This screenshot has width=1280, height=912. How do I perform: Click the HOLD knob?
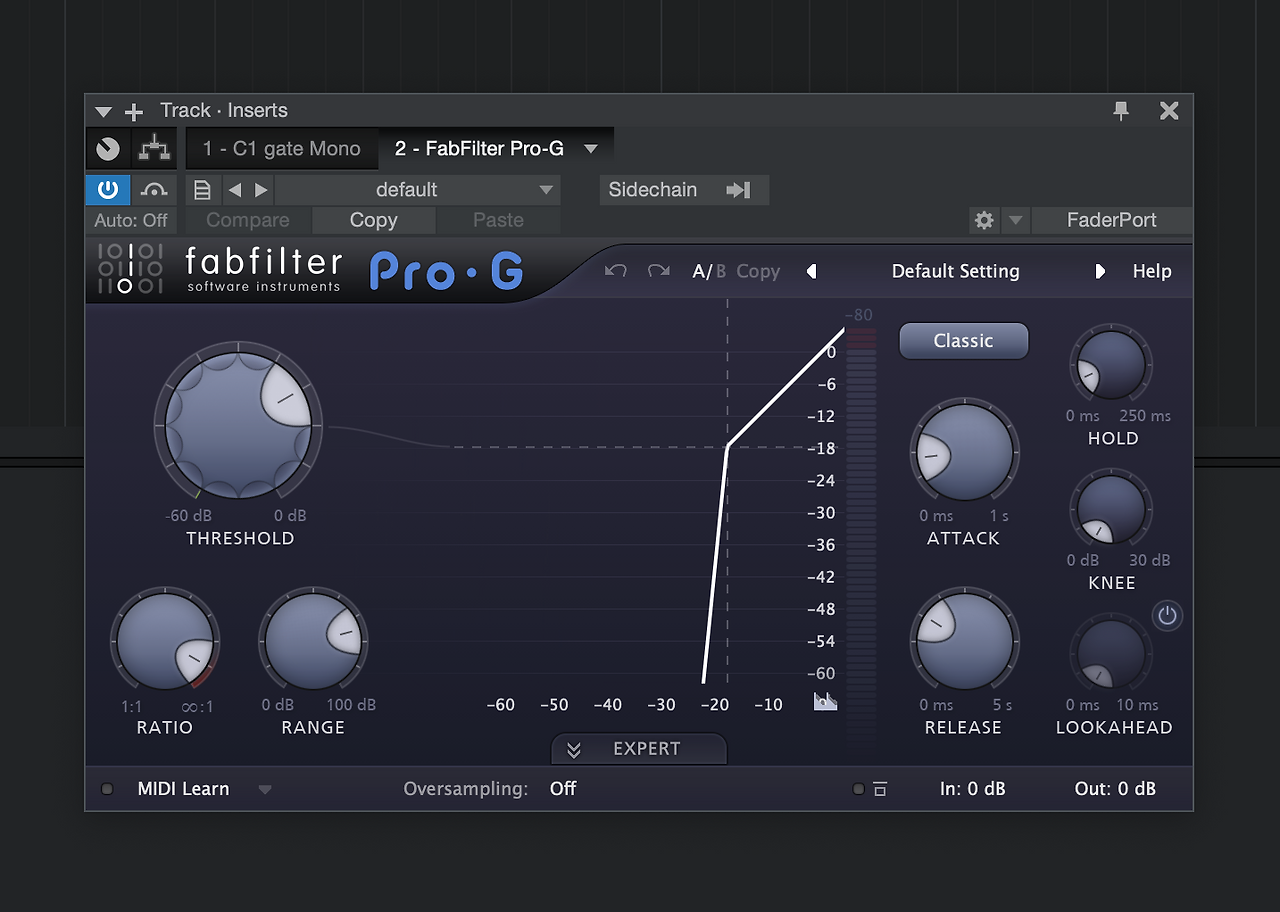click(1111, 365)
